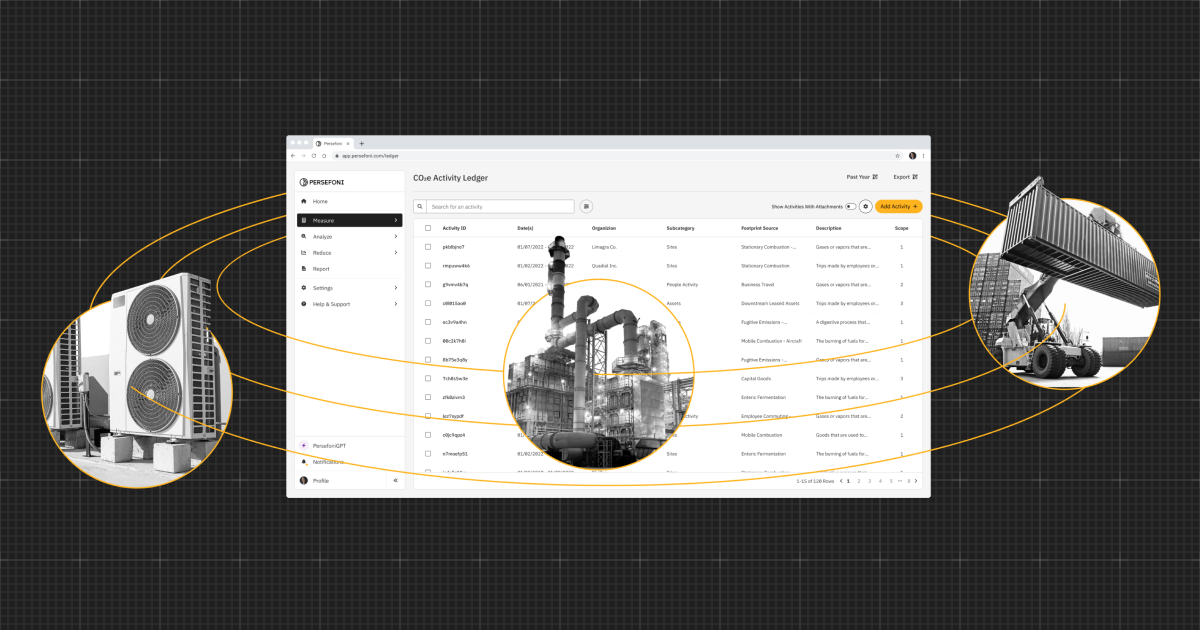Click the Add Activity button
The image size is (1200, 630).
(x=898, y=206)
